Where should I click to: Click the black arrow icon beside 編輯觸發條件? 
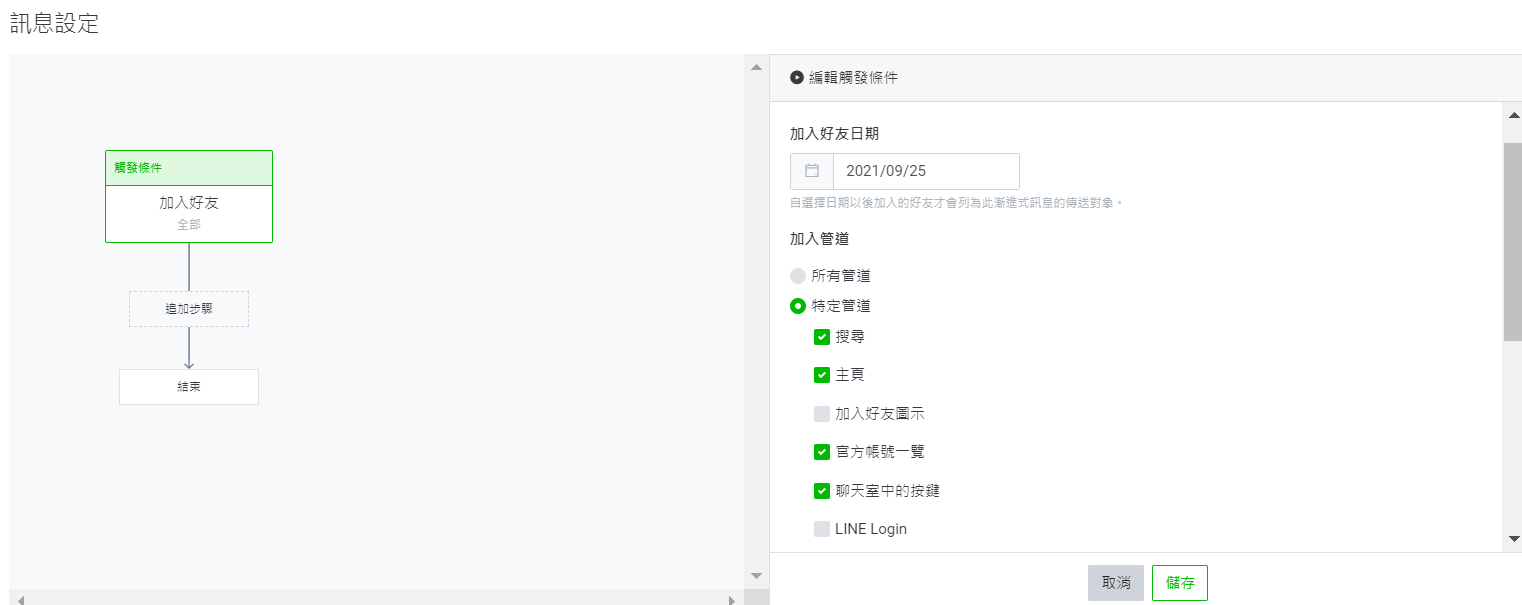pos(797,77)
